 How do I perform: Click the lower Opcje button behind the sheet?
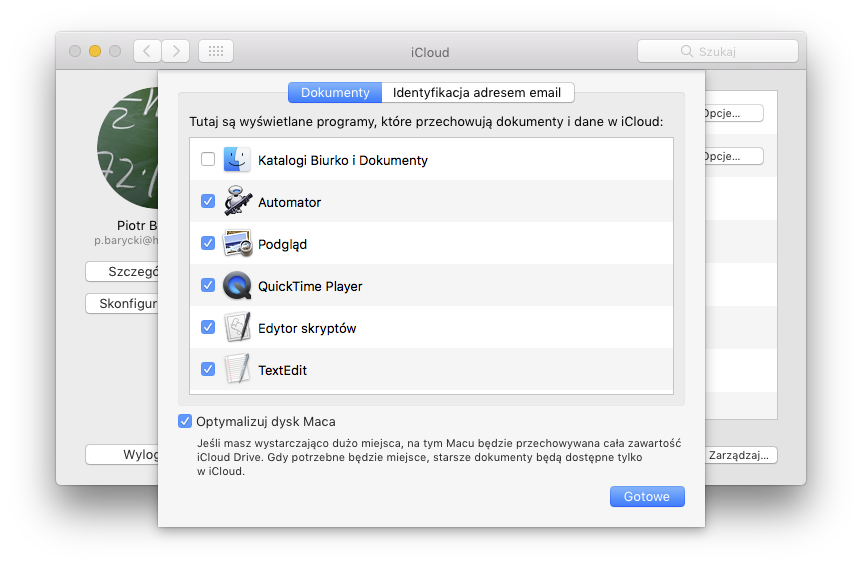click(734, 156)
